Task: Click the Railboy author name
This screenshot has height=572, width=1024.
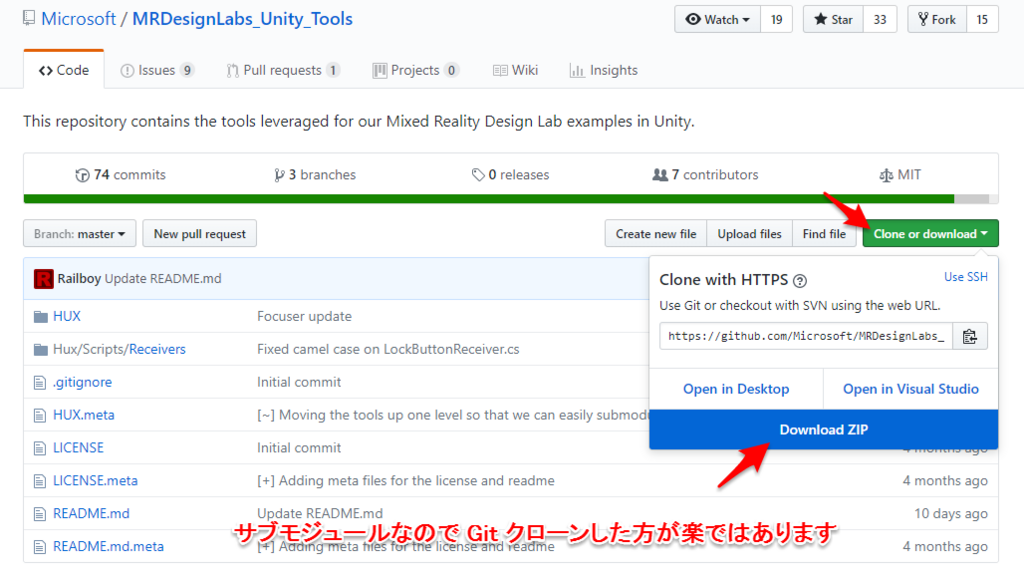Action: [x=79, y=279]
